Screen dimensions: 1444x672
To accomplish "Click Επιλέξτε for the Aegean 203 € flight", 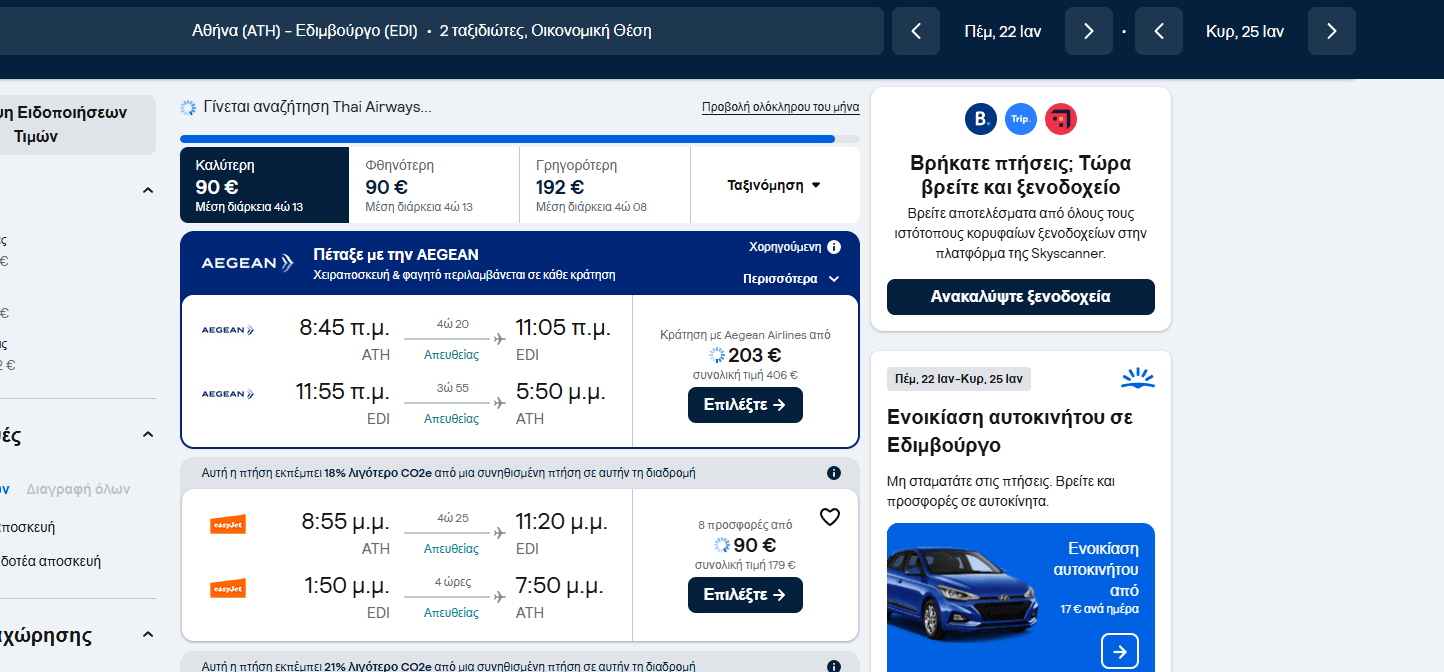I will [x=745, y=405].
